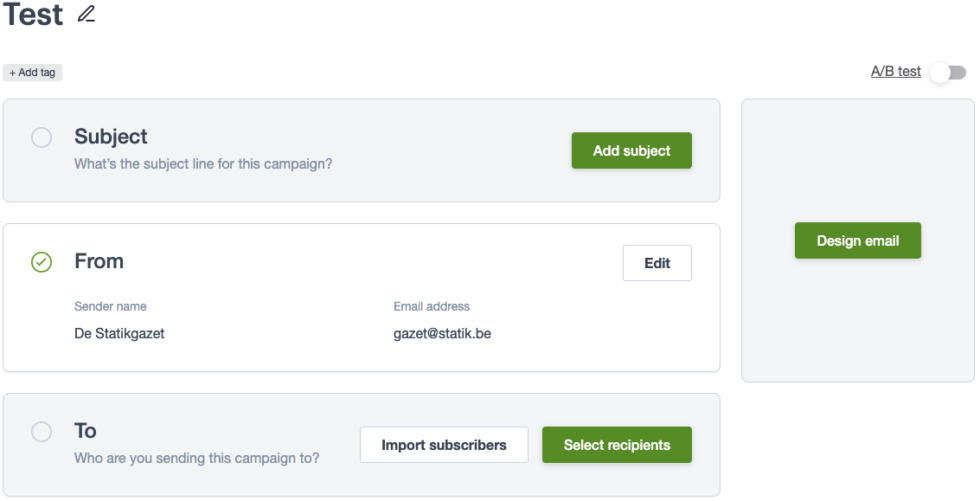Open the Design email editor

click(858, 241)
